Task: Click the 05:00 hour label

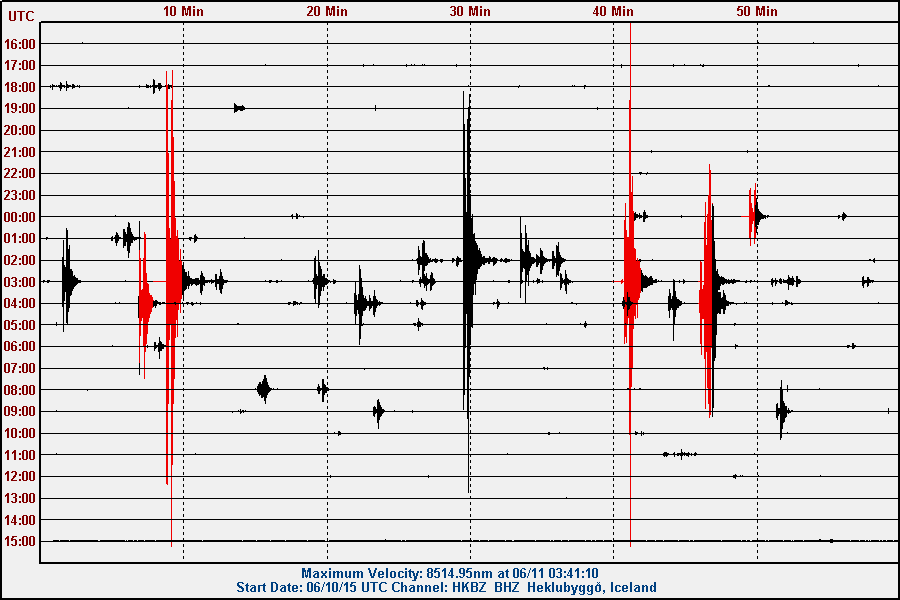Action: click(x=20, y=325)
